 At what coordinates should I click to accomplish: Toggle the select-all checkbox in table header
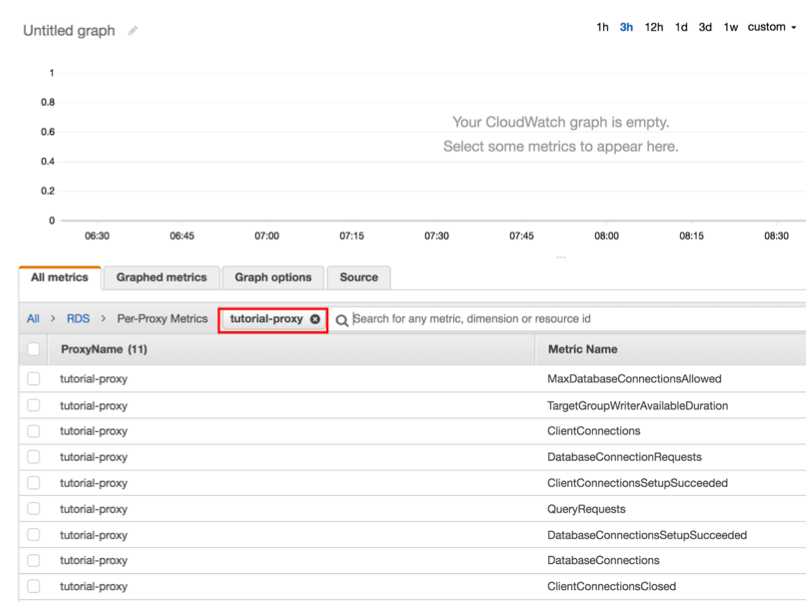(x=34, y=349)
